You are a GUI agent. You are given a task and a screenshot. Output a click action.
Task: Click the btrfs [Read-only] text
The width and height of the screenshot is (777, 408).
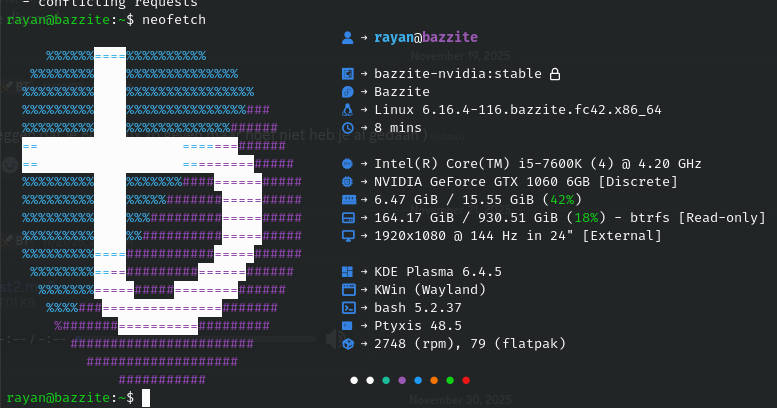[x=698, y=218]
